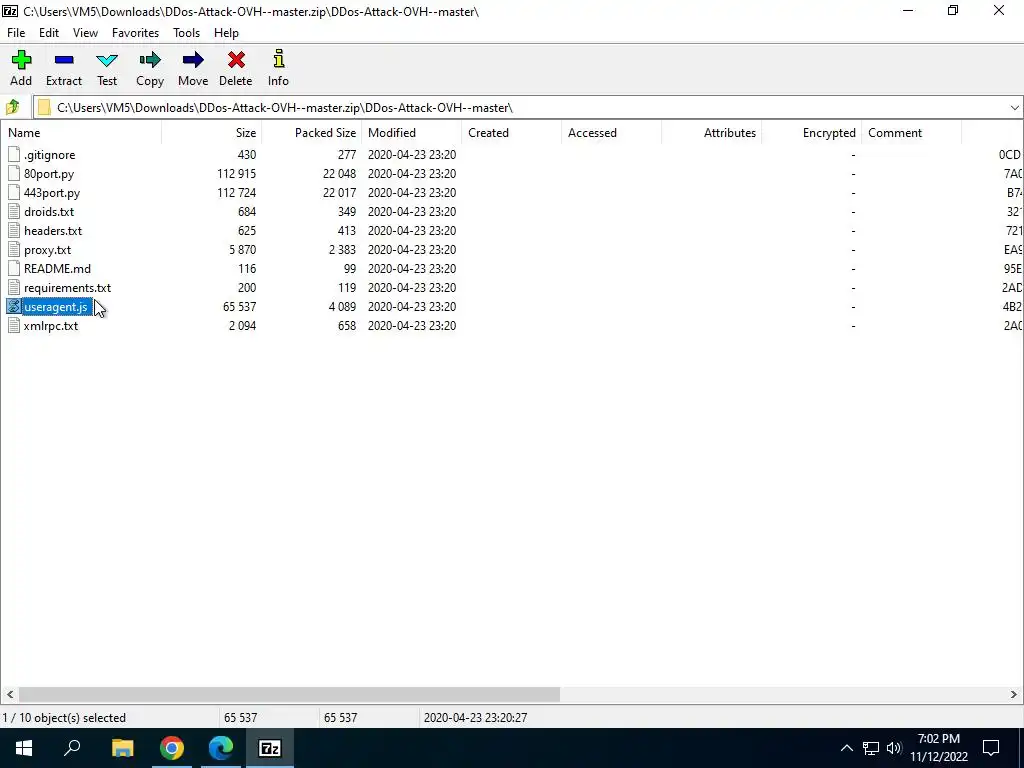This screenshot has width=1024, height=768.
Task: Click the droids.txt file icon
Action: tap(14, 212)
